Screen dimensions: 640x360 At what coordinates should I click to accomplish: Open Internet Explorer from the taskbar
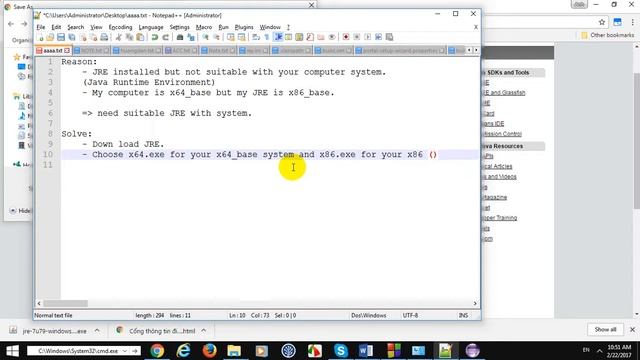(183, 351)
